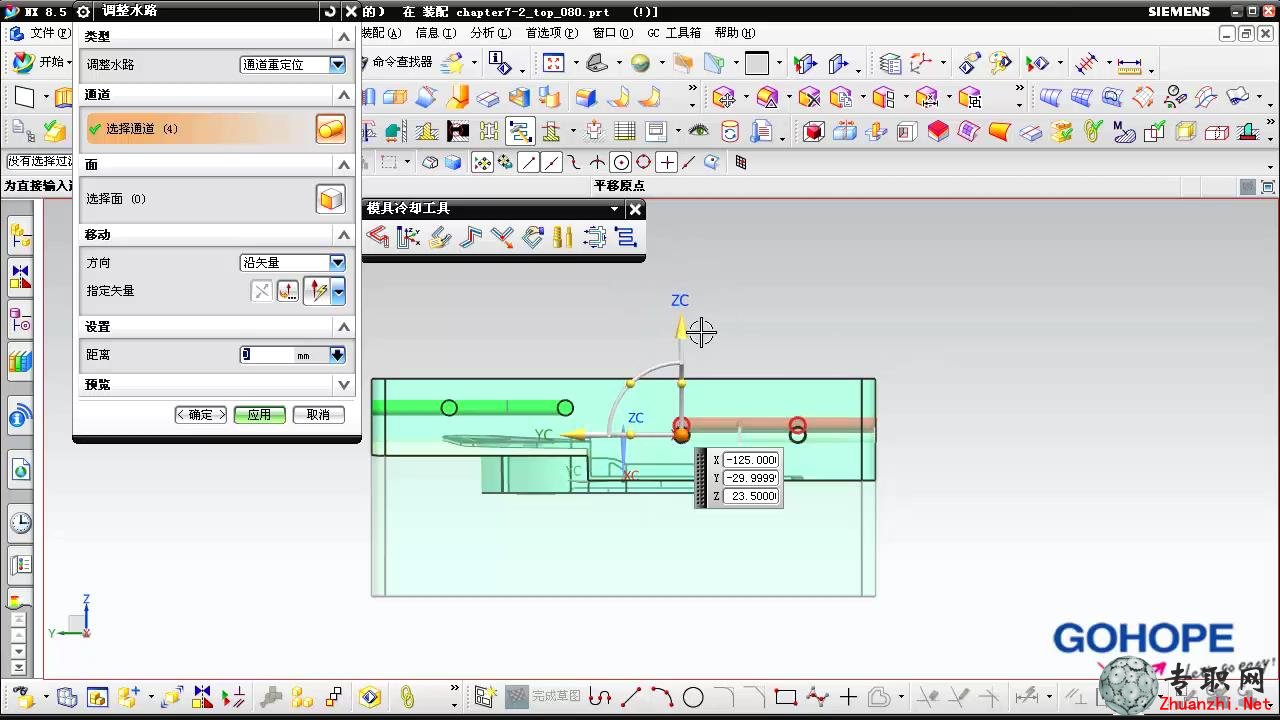1280x720 pixels.
Task: Open the Part Navigator sidebar icon
Action: point(20,321)
